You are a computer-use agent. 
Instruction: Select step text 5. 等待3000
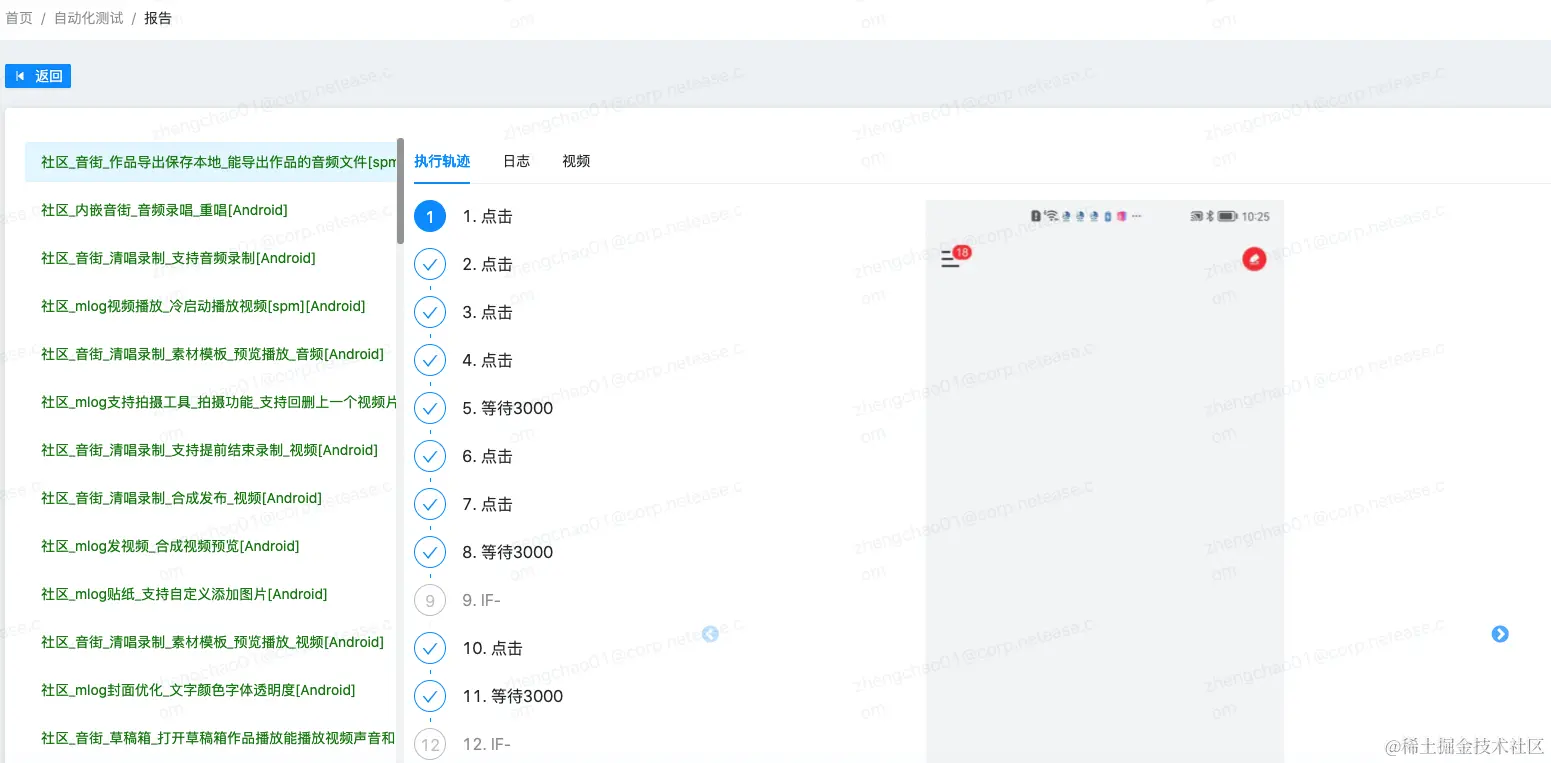point(507,408)
